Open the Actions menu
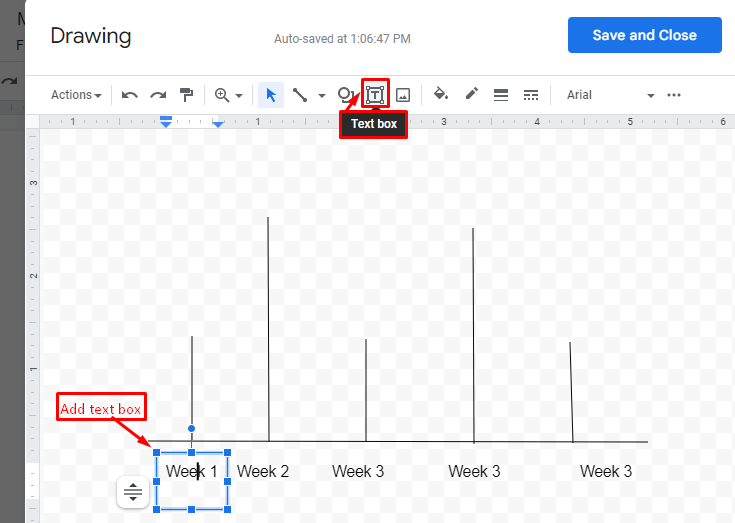735x523 pixels. [x=76, y=95]
